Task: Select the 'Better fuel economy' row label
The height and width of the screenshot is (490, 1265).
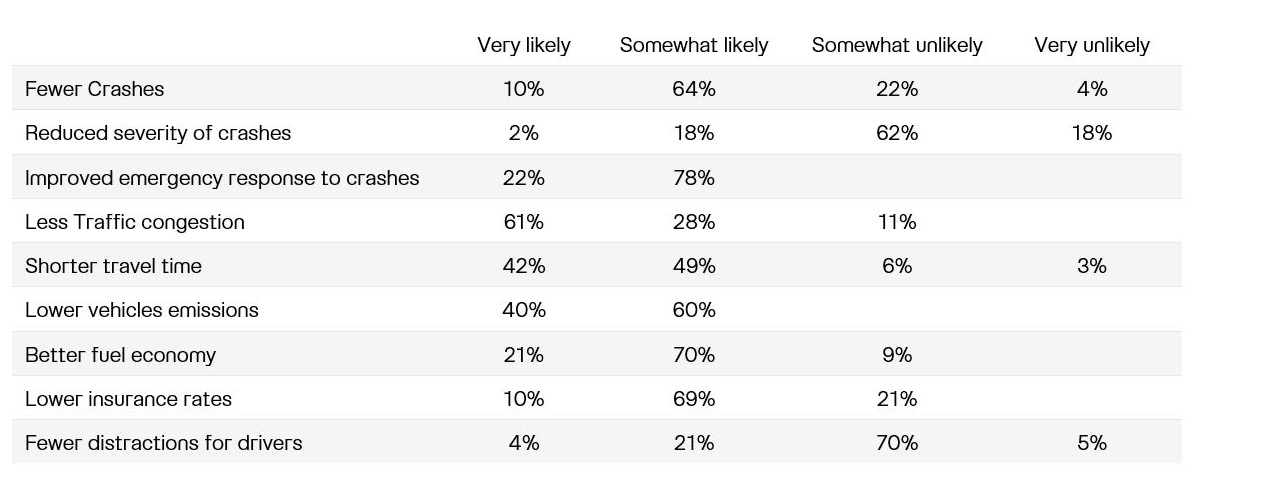Action: pos(120,355)
